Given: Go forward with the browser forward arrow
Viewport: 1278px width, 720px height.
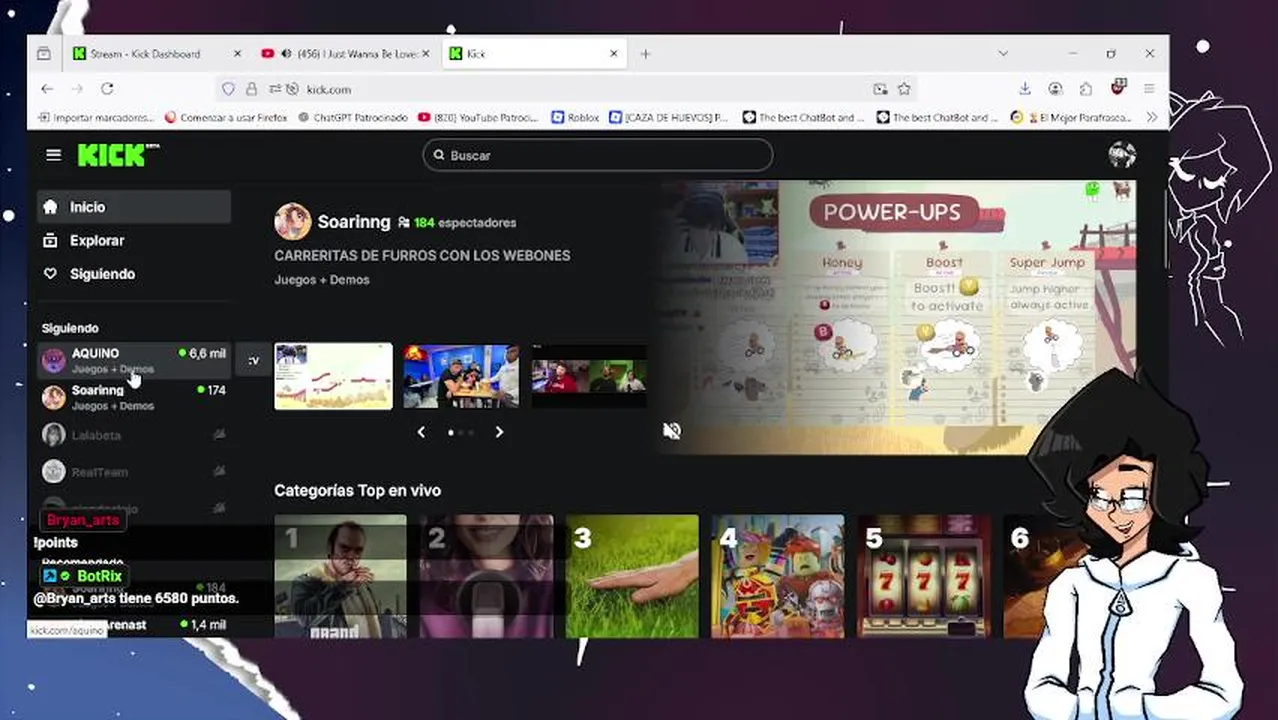Looking at the screenshot, I should 77,89.
